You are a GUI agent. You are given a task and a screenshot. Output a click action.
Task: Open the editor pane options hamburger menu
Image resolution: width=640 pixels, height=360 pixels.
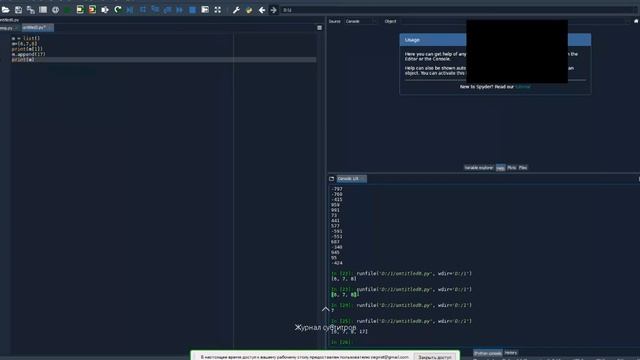320,28
